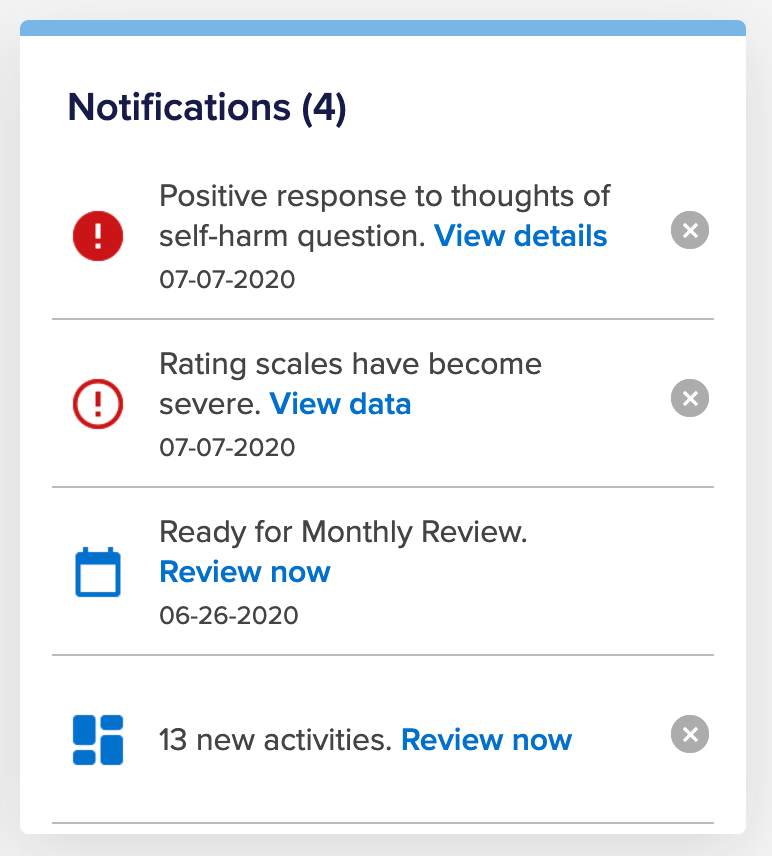Click Review now beside 13 new activities

(486, 740)
